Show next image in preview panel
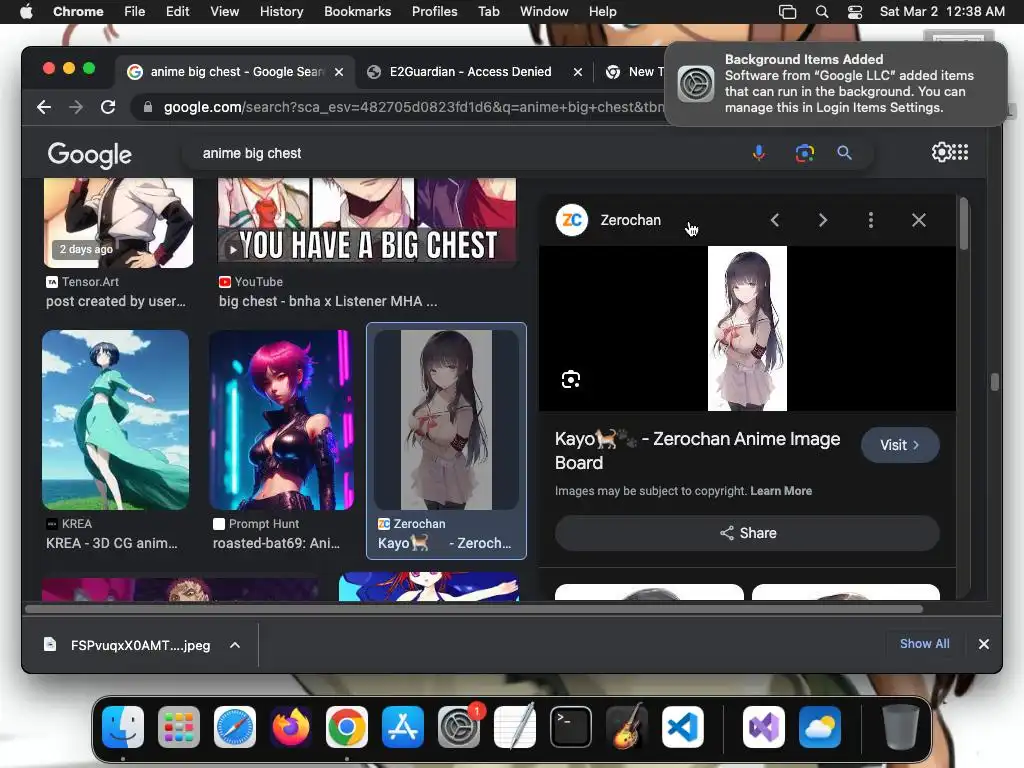Viewport: 1024px width, 768px height. (x=823, y=220)
